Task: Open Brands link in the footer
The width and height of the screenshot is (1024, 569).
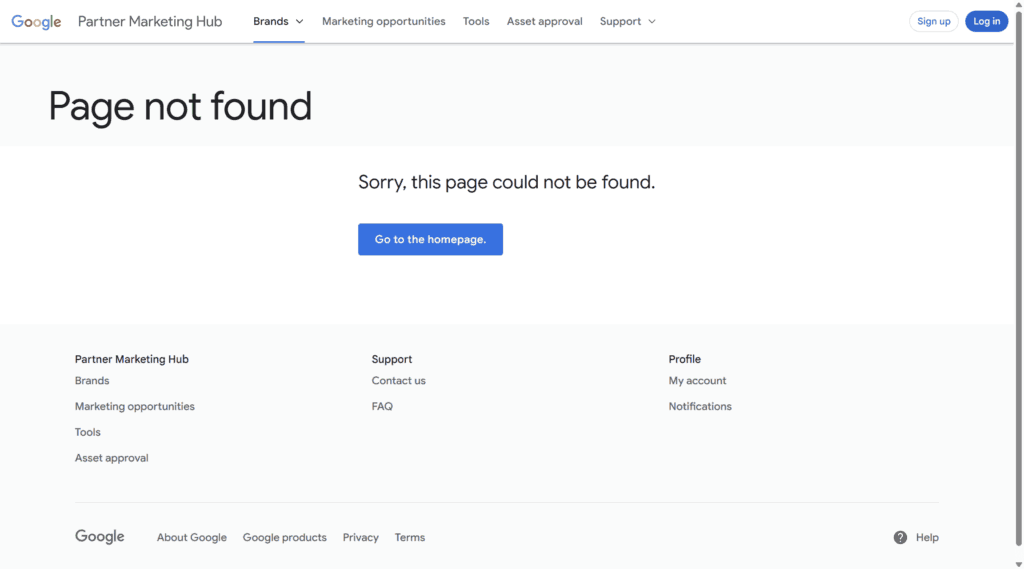Action: pyautogui.click(x=92, y=380)
